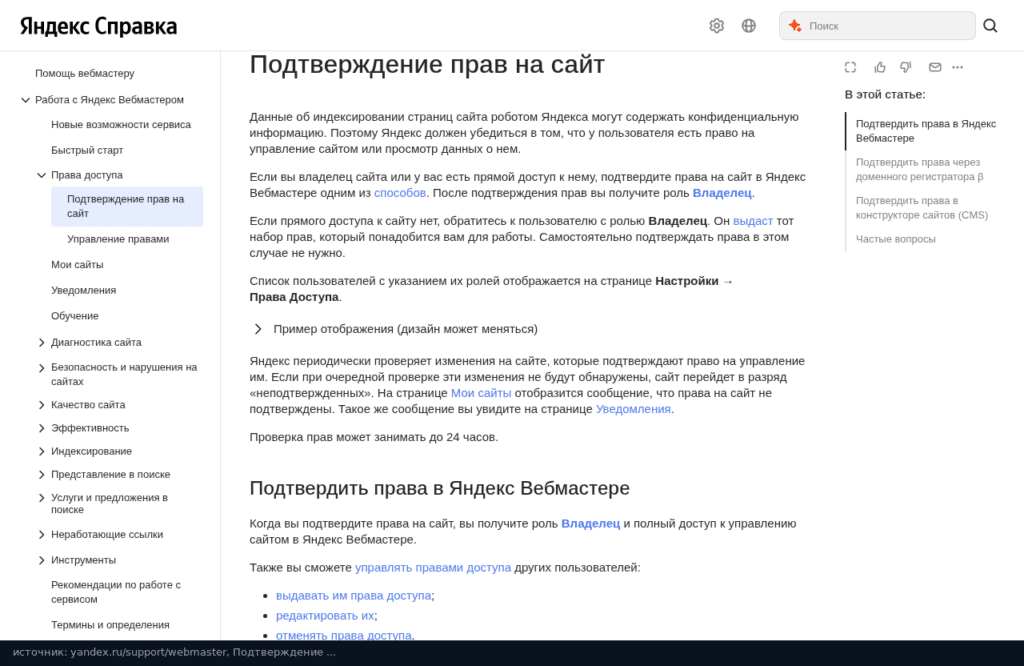Viewport: 1024px width, 666px height.
Task: Expand the Диагностика сайта section
Action: click(x=41, y=342)
